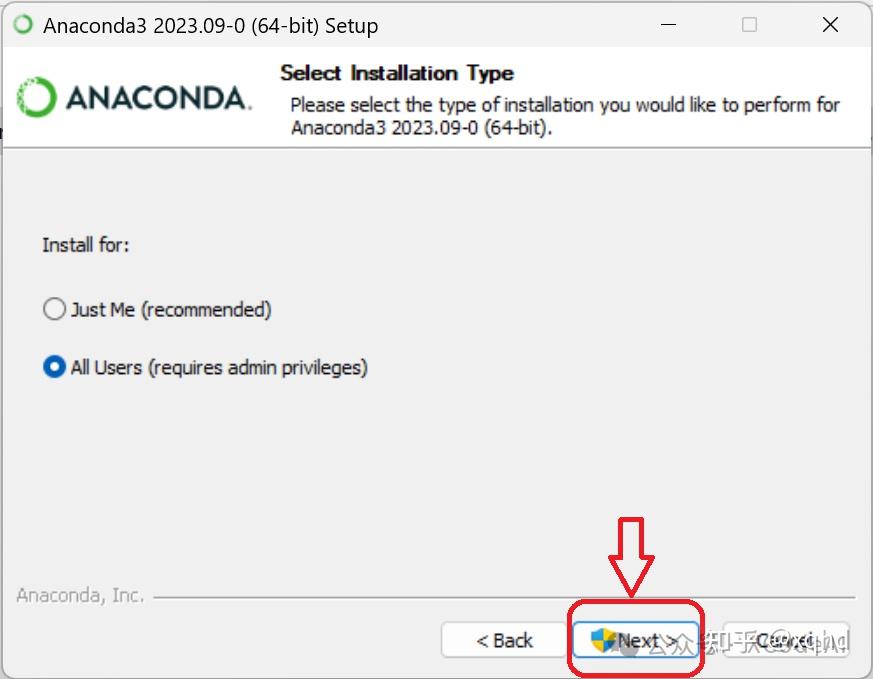This screenshot has height=679, width=873.
Task: Cancel the Anaconda installation
Action: (x=786, y=640)
